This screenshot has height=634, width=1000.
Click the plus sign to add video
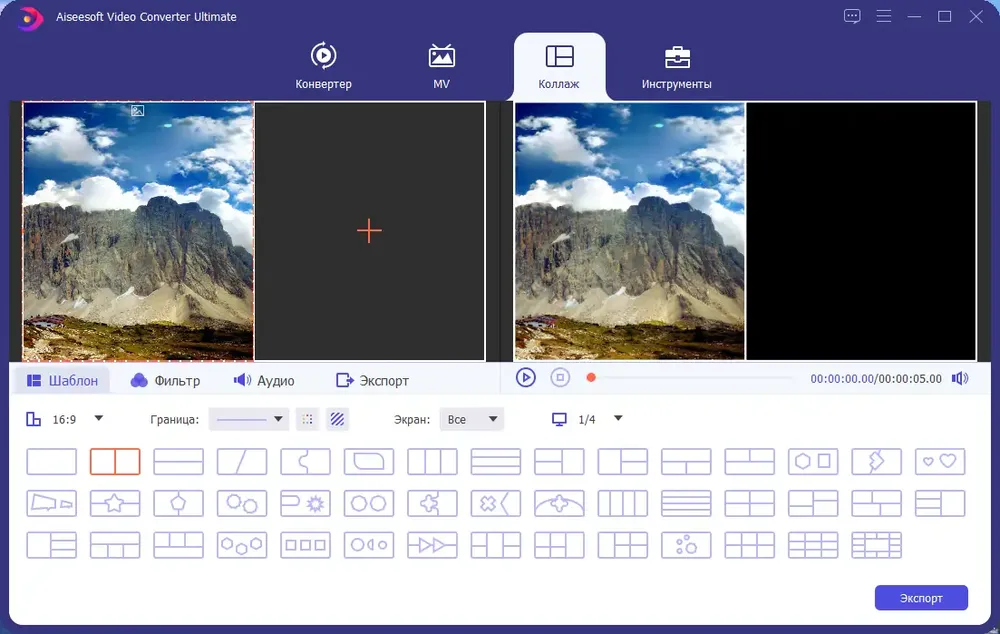369,231
